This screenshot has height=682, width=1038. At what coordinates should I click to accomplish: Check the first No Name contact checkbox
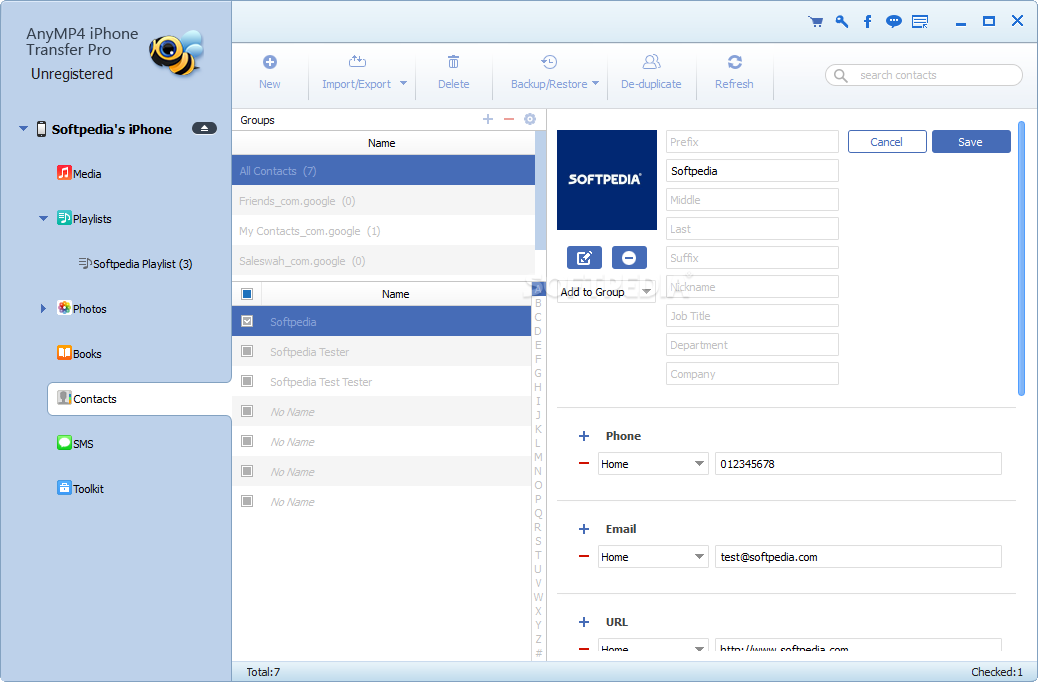click(247, 411)
